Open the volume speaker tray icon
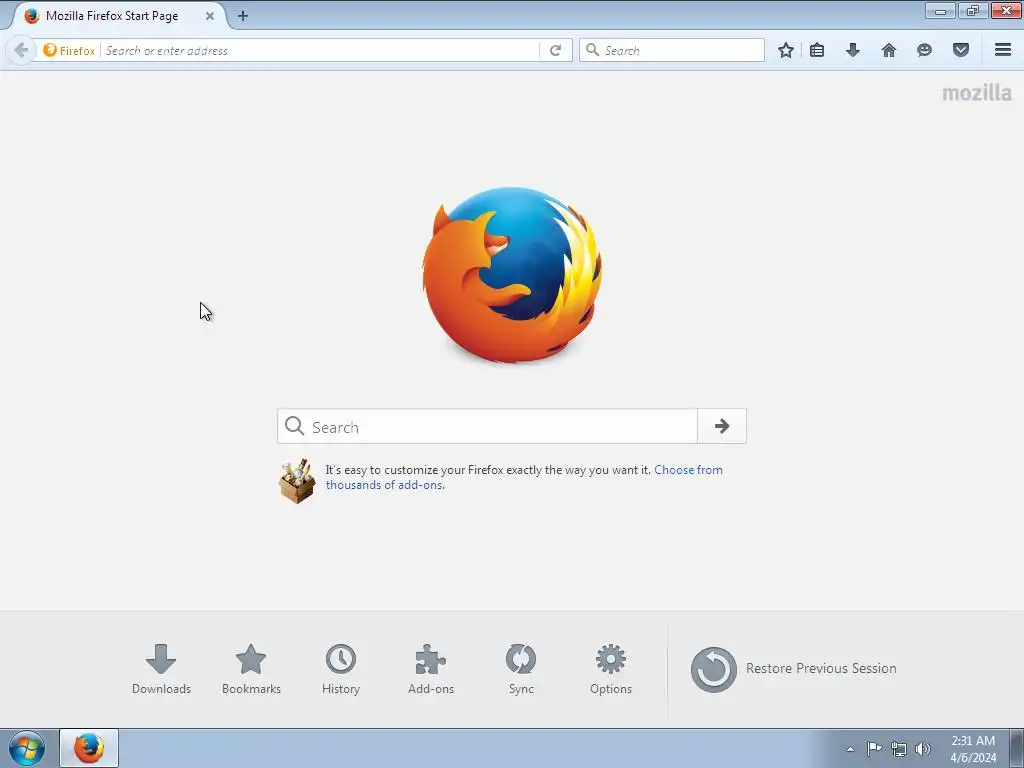 [x=922, y=749]
